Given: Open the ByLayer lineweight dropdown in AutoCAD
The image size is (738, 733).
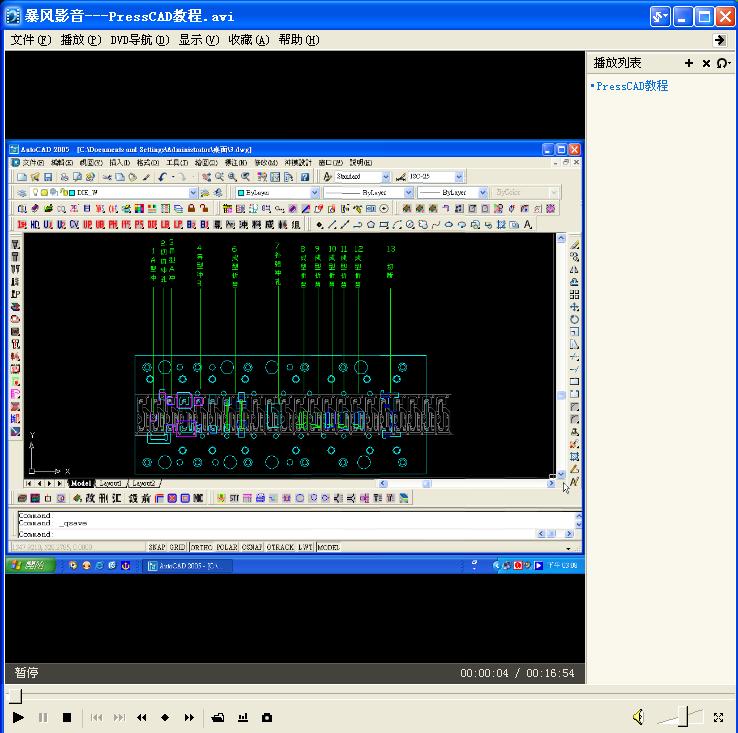Looking at the screenshot, I should click(x=483, y=193).
